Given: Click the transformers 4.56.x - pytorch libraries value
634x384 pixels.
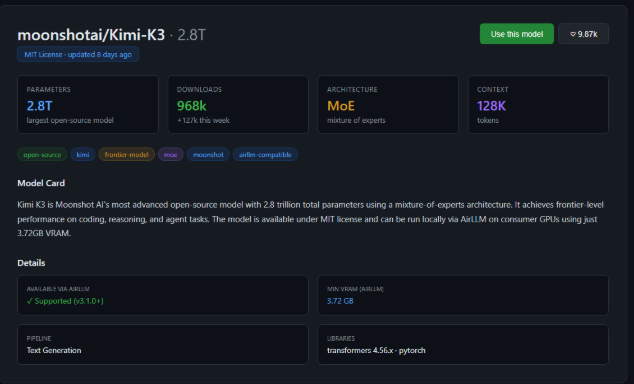Looking at the screenshot, I should pos(376,350).
